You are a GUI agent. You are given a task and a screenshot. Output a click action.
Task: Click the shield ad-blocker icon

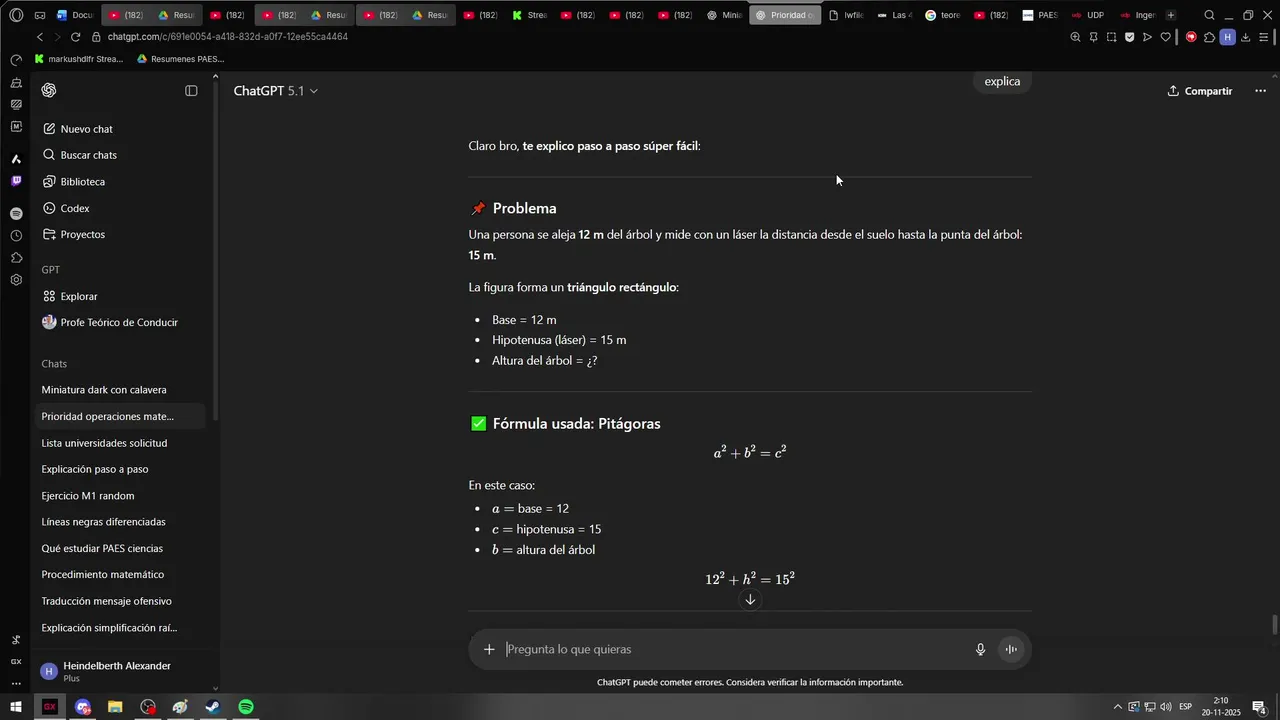[x=1129, y=37]
